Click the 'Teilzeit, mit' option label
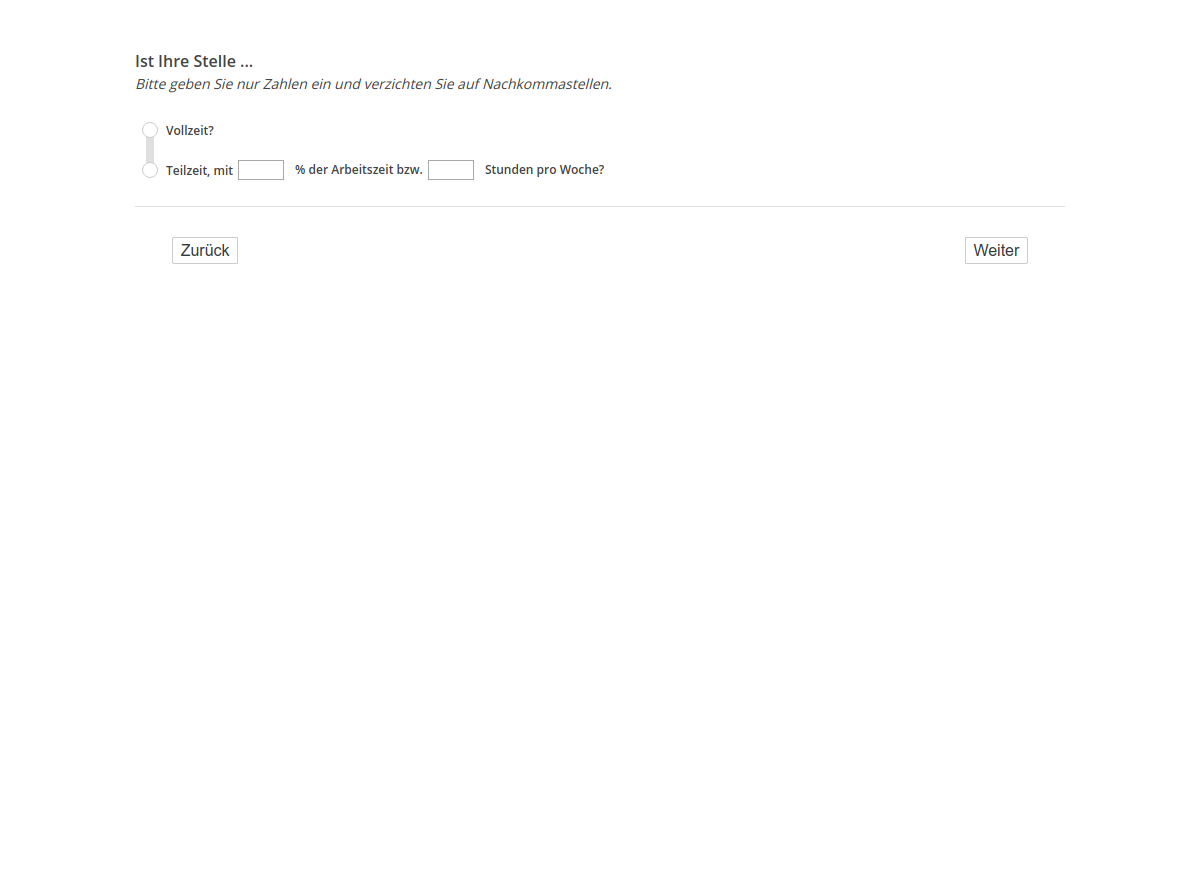The height and width of the screenshot is (882, 1200). pyautogui.click(x=199, y=170)
